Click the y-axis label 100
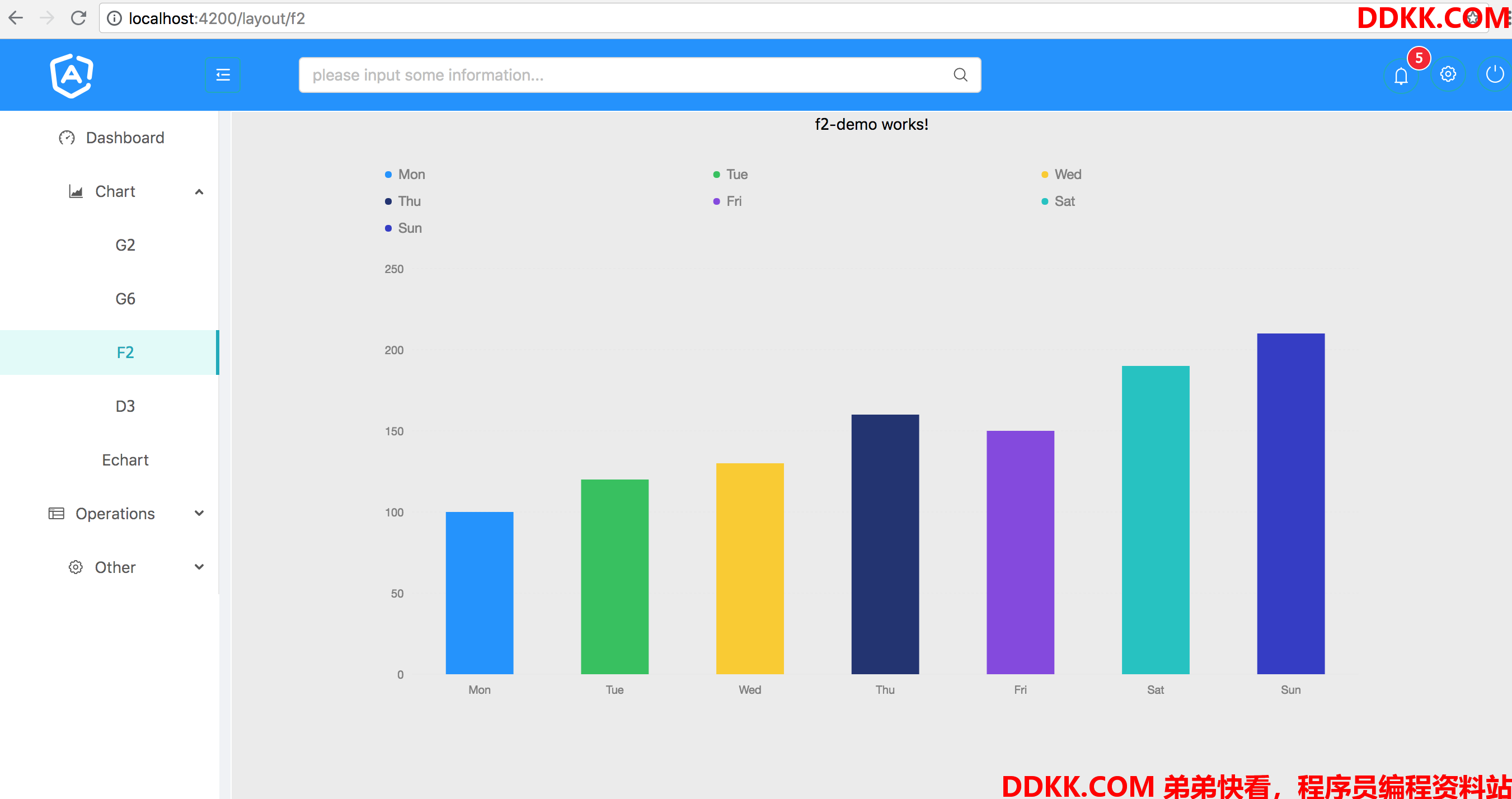This screenshot has width=1512, height=799. [394, 512]
